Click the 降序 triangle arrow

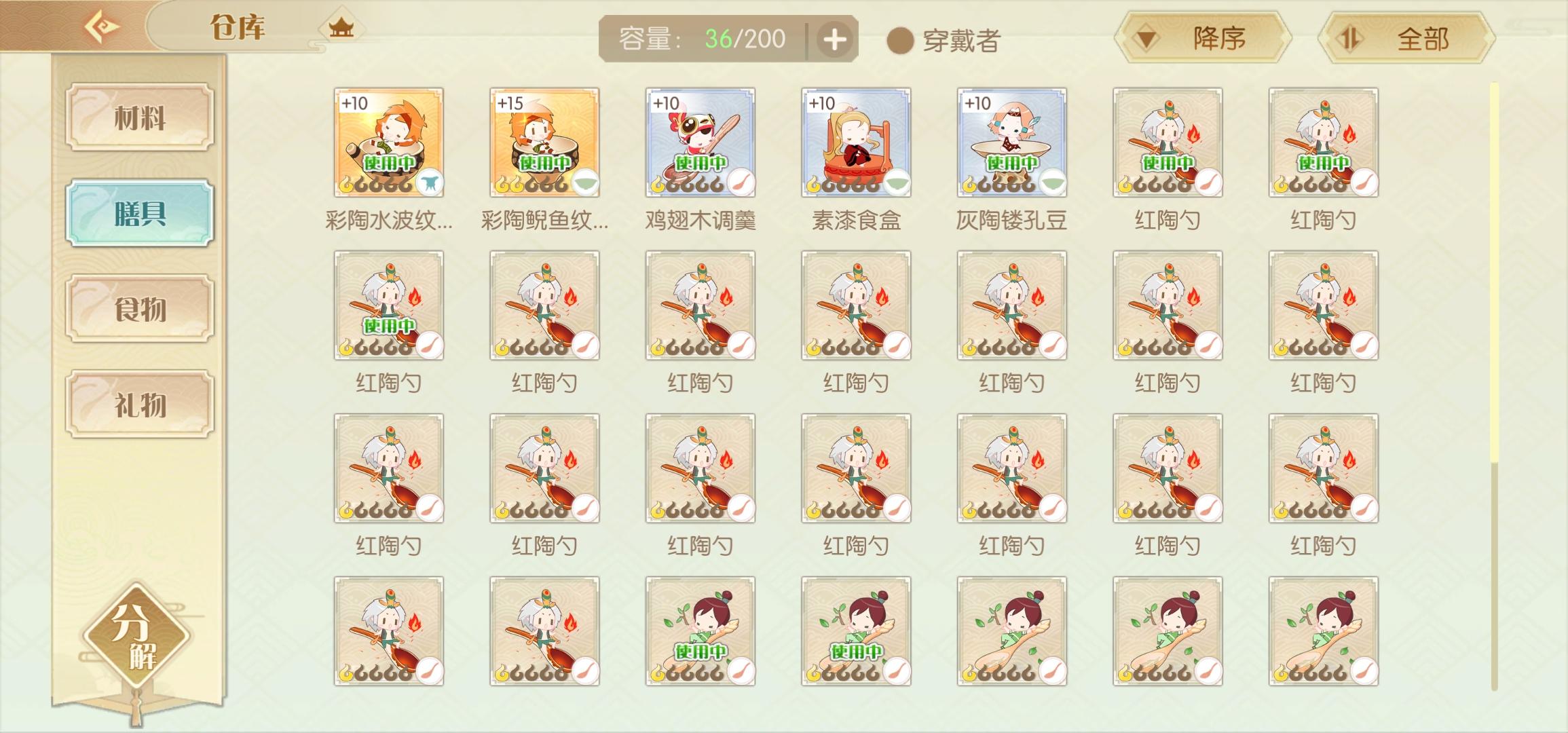click(x=1147, y=39)
